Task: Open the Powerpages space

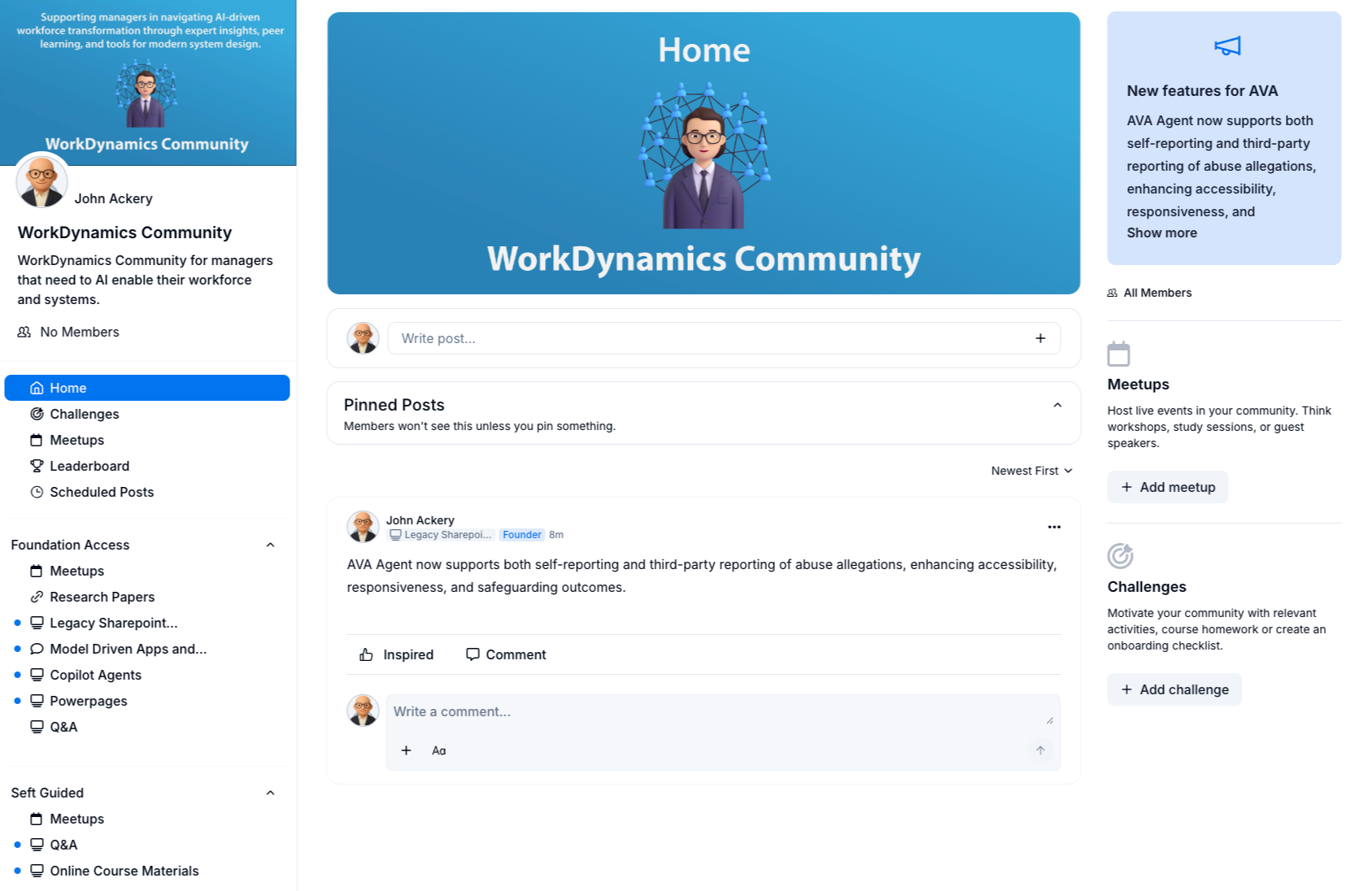Action: (147, 701)
